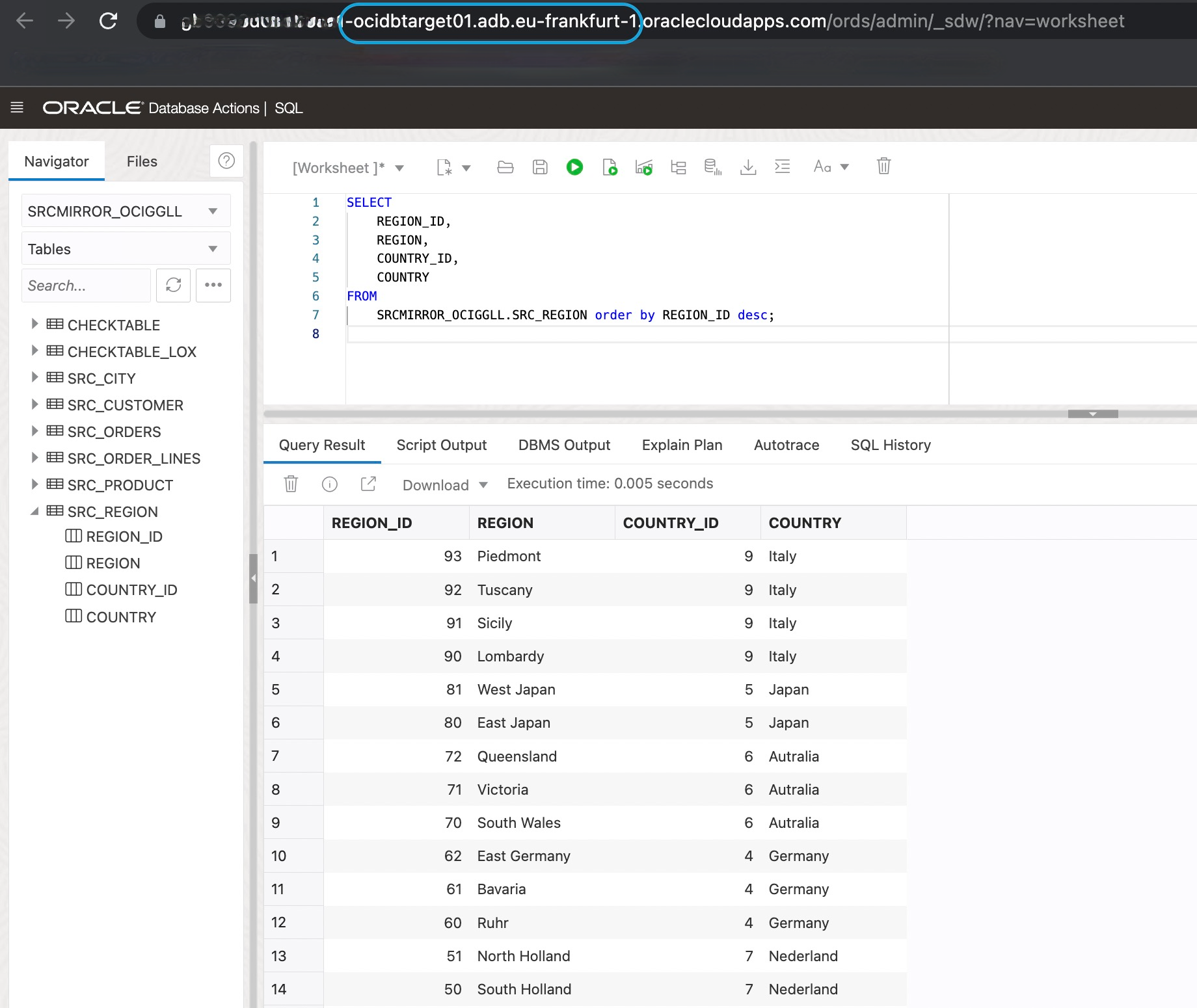Open the SQL History tab
This screenshot has width=1197, height=1008.
(x=891, y=445)
